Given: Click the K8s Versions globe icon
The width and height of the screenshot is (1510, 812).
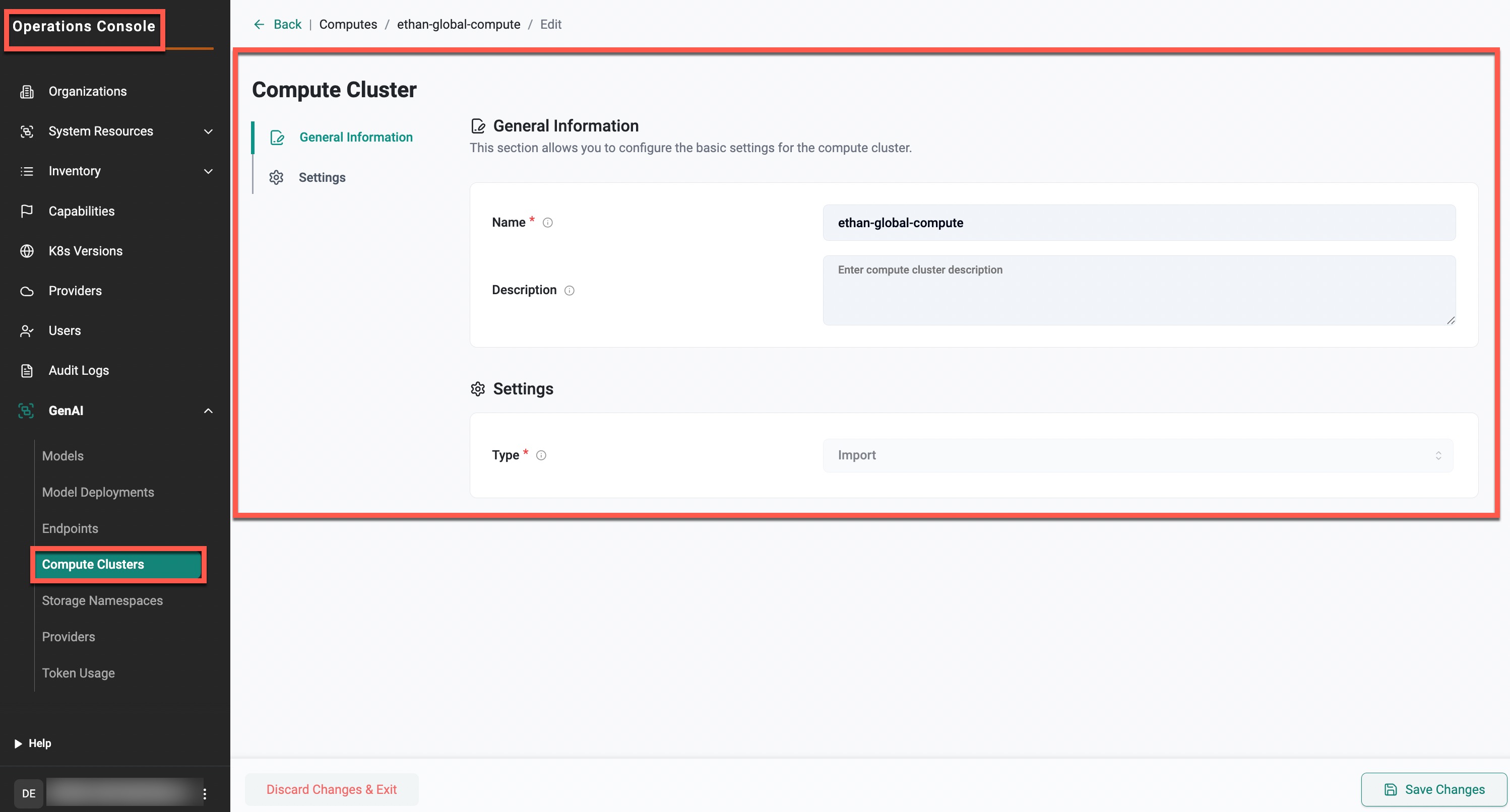Looking at the screenshot, I should click(26, 251).
